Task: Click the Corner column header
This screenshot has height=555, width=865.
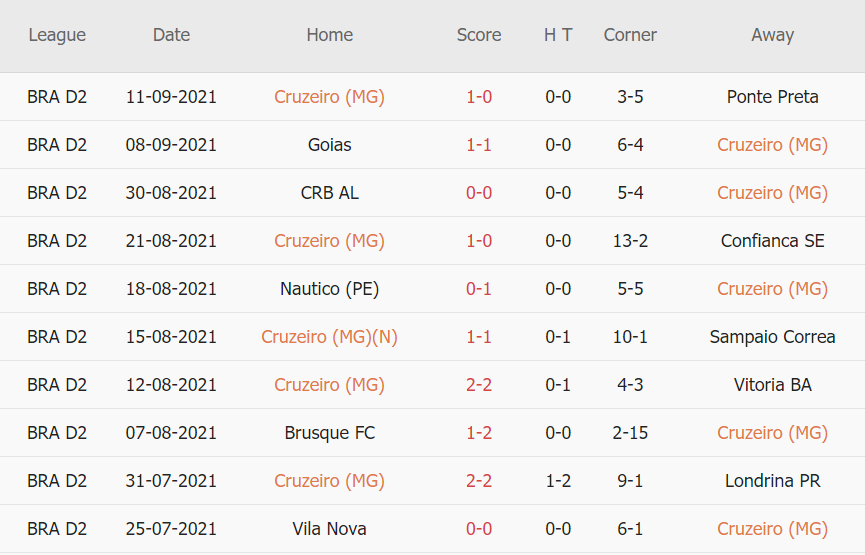Action: point(630,35)
